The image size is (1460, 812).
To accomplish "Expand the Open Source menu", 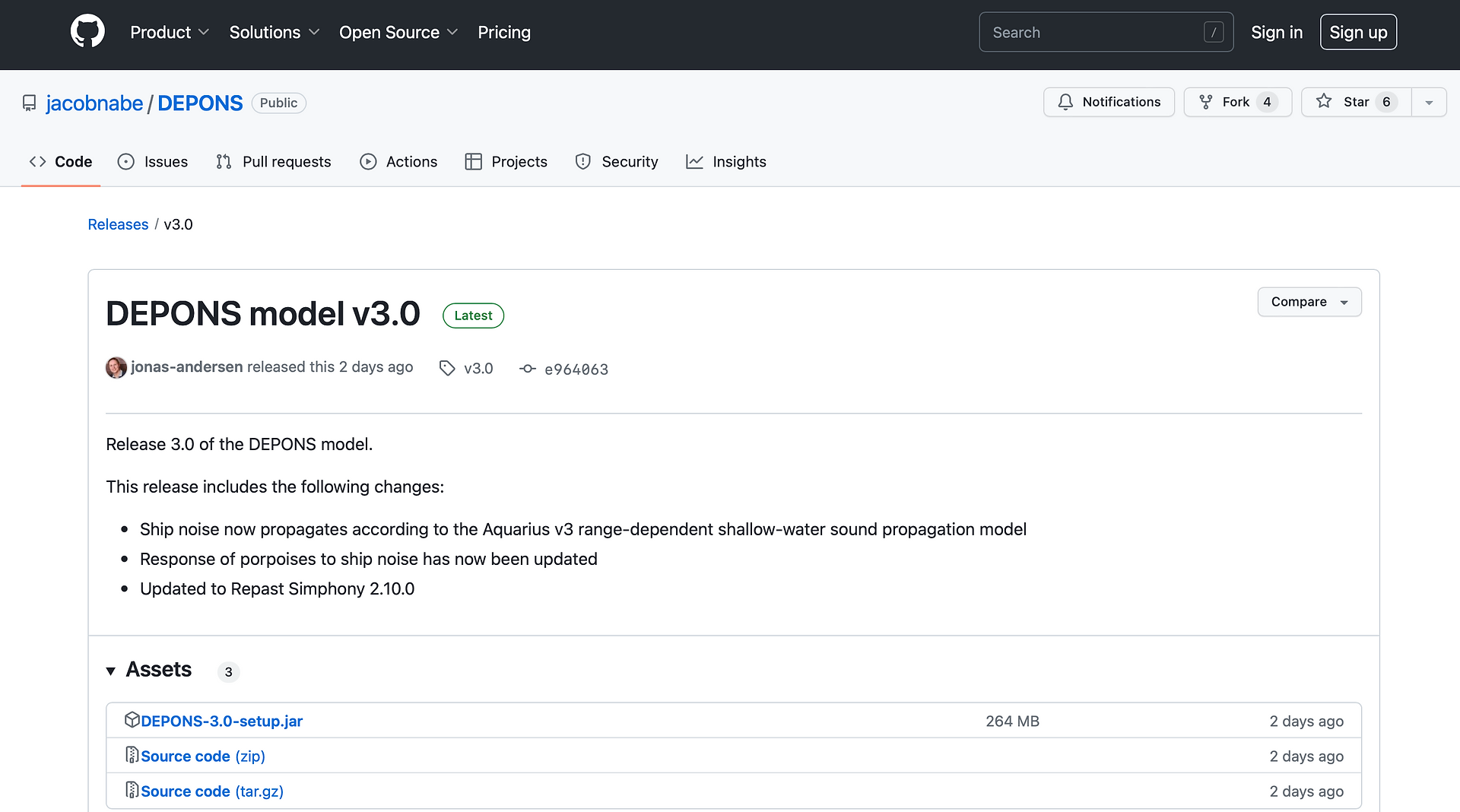I will [x=398, y=32].
